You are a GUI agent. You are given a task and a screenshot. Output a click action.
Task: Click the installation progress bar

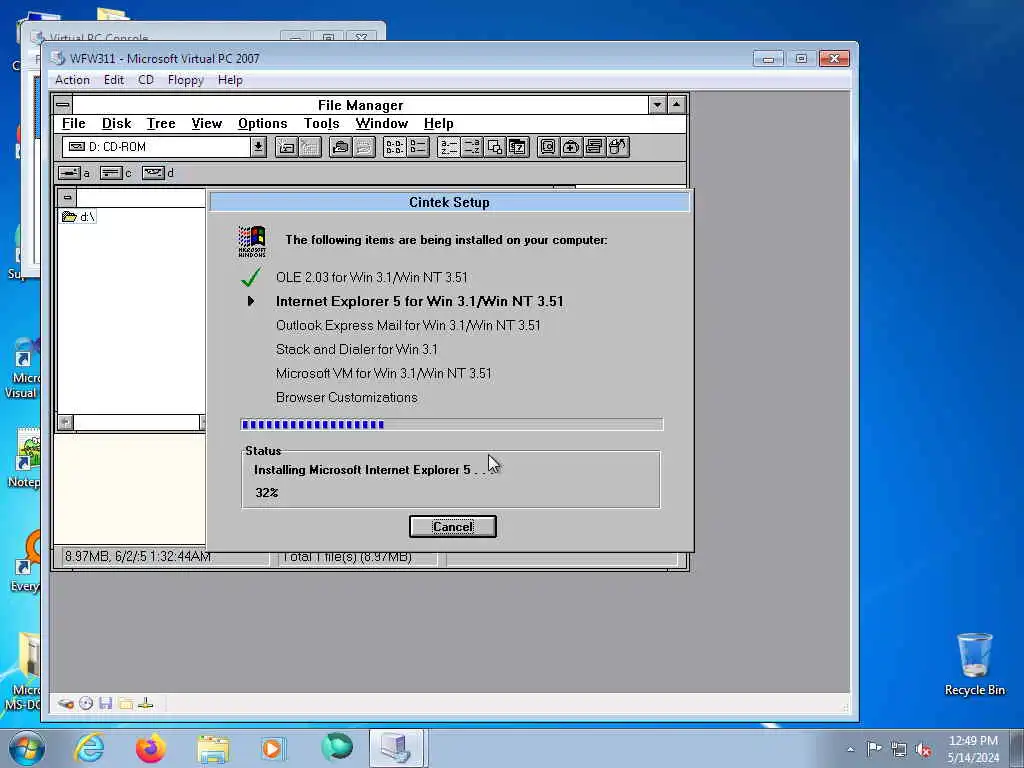click(452, 424)
